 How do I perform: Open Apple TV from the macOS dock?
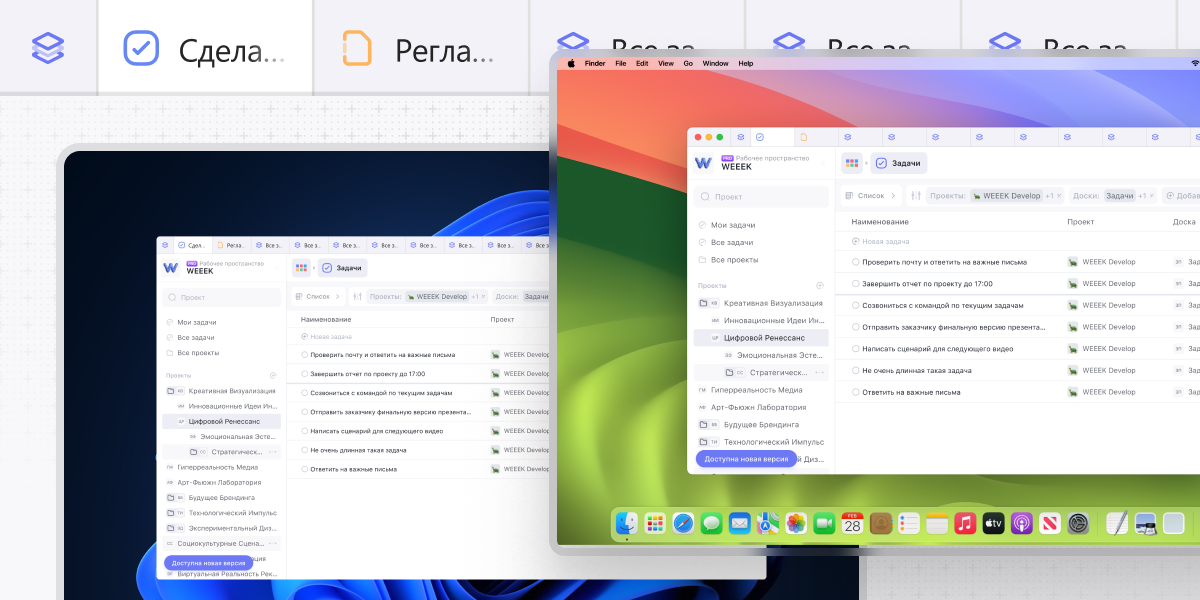pos(993,523)
